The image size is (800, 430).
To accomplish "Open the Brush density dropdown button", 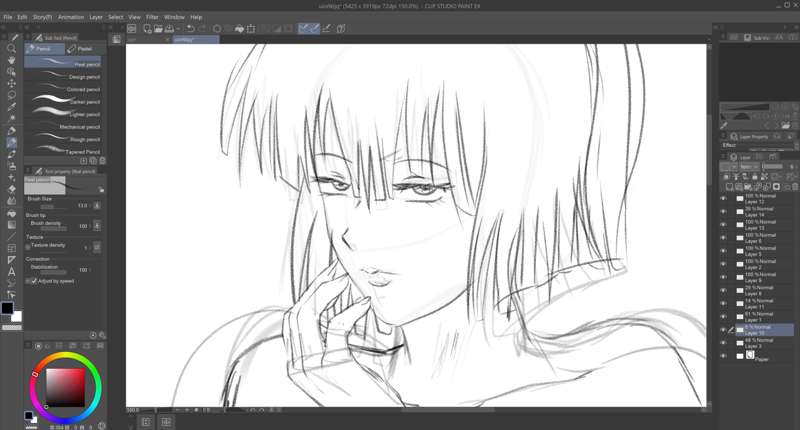I will (97, 225).
